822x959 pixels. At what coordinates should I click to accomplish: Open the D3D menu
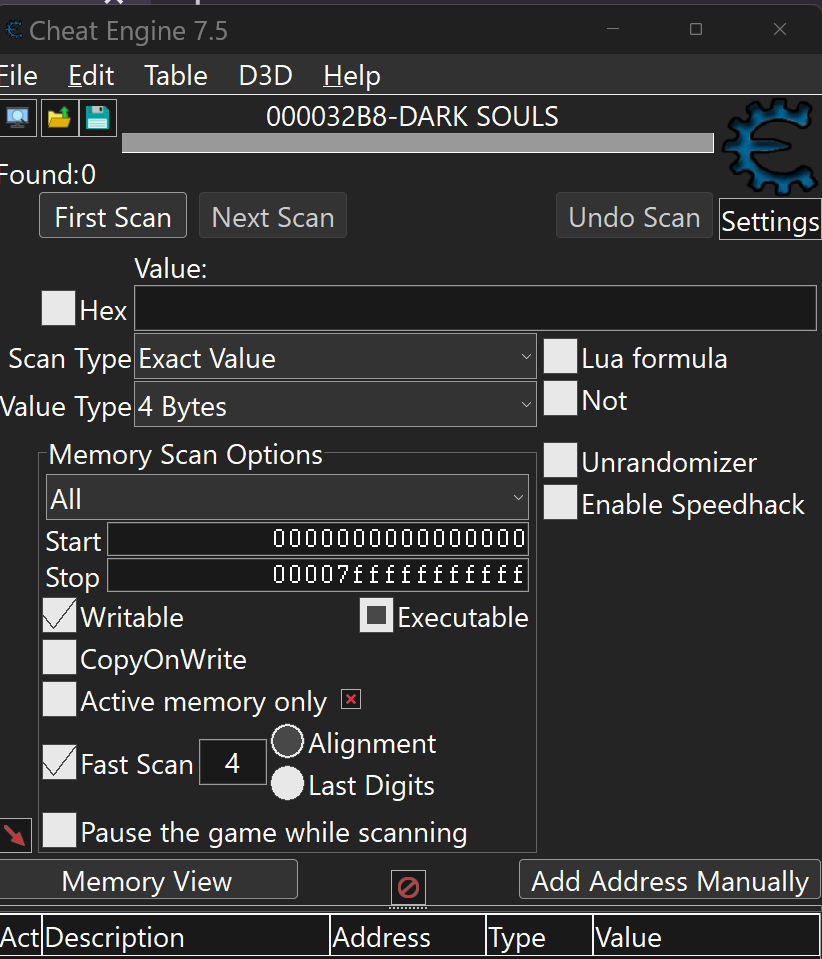(x=264, y=75)
